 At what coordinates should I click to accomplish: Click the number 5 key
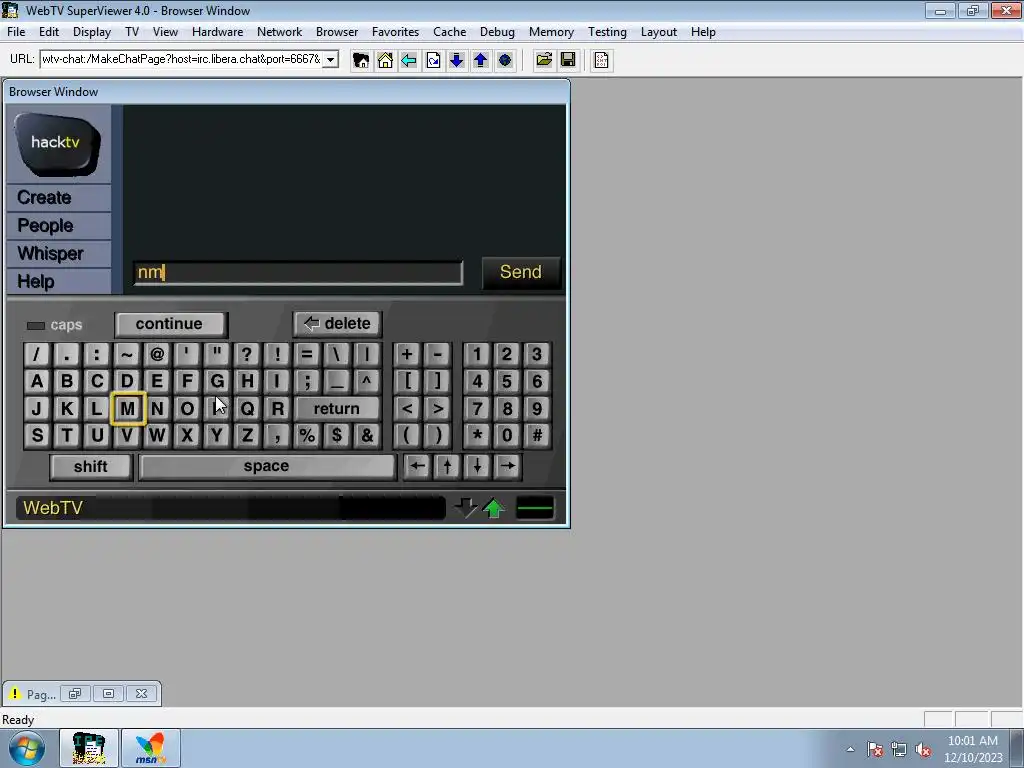pos(507,381)
